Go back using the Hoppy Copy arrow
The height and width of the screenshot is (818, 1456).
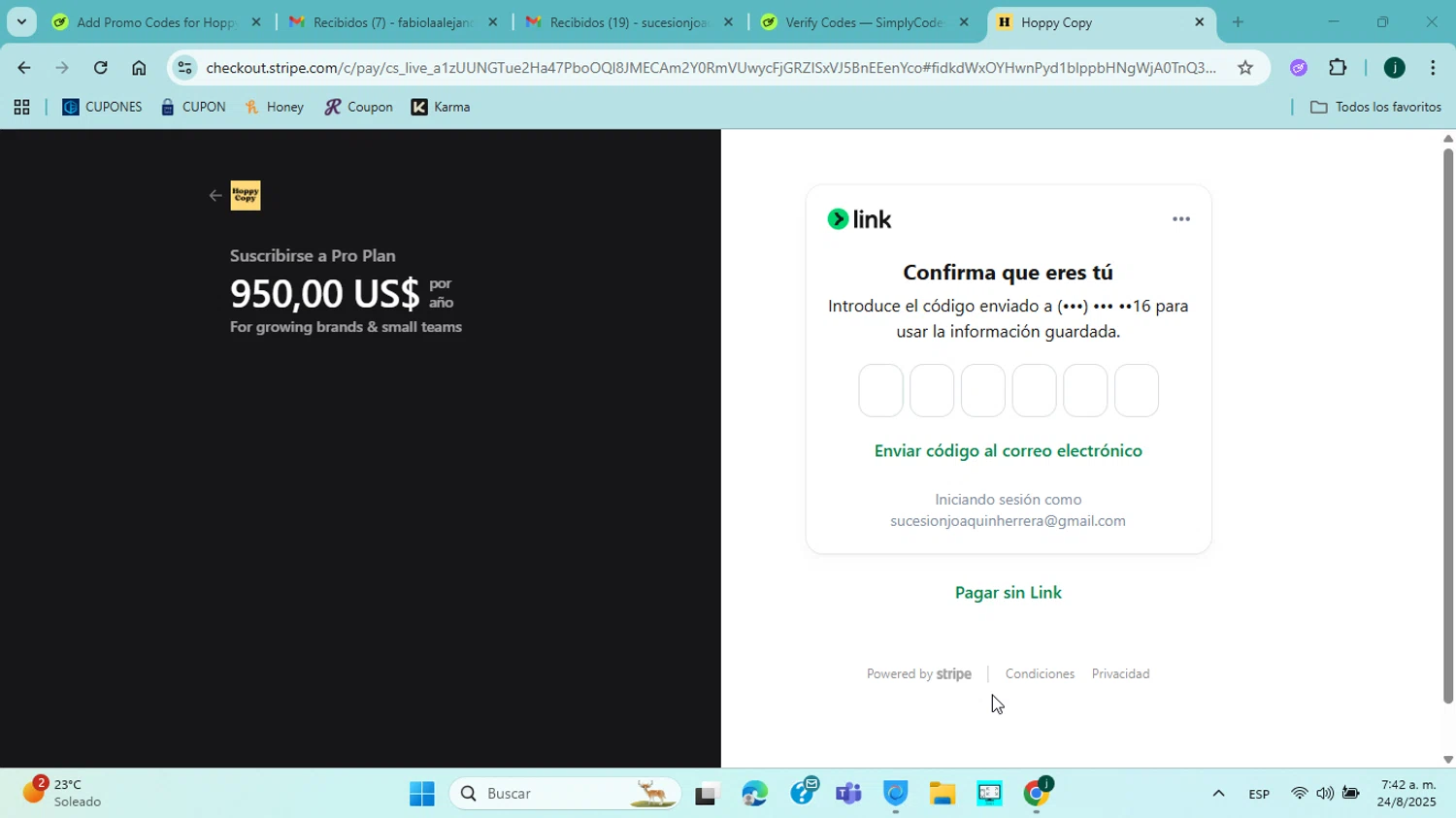coord(215,196)
